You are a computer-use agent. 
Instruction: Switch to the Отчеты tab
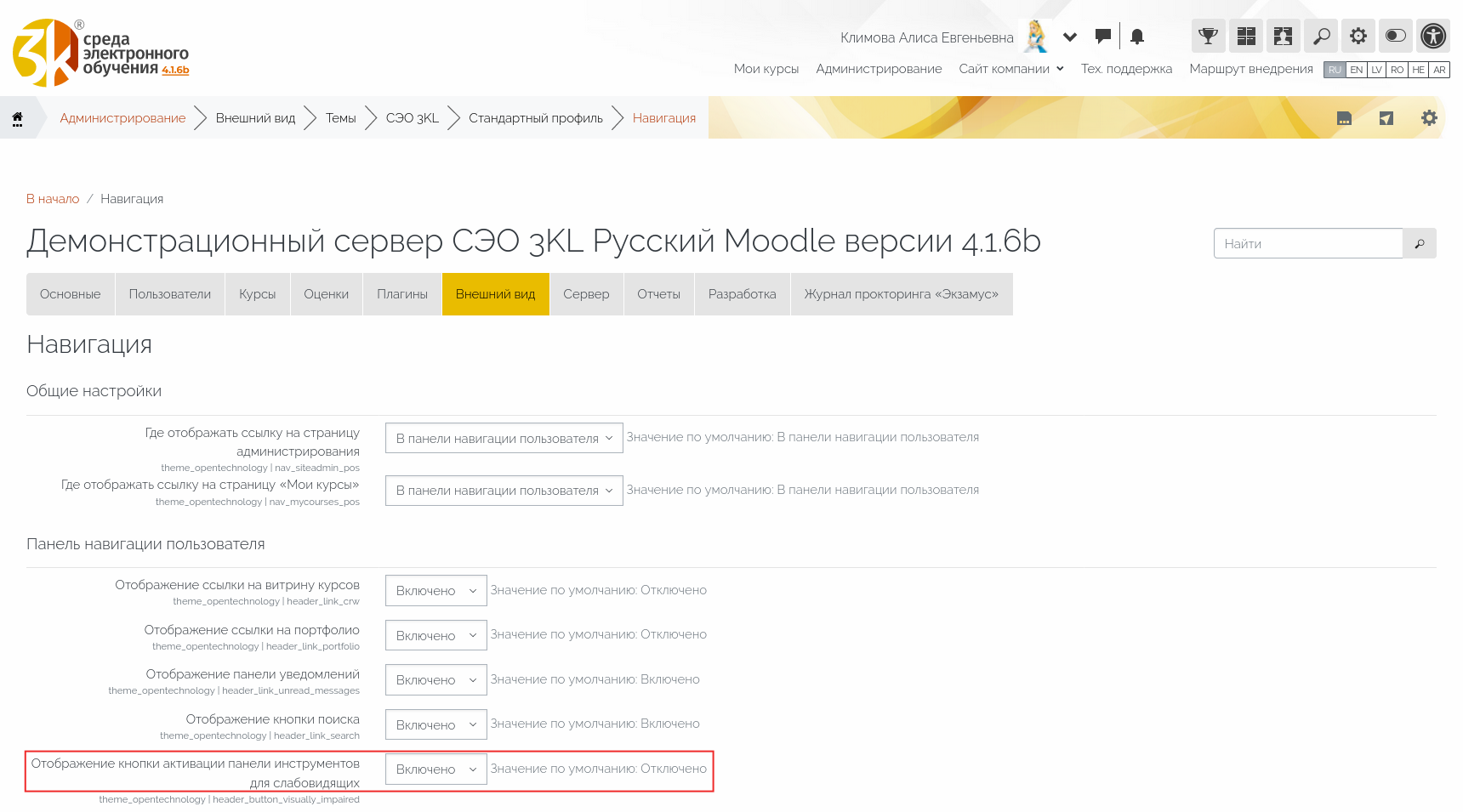point(659,294)
